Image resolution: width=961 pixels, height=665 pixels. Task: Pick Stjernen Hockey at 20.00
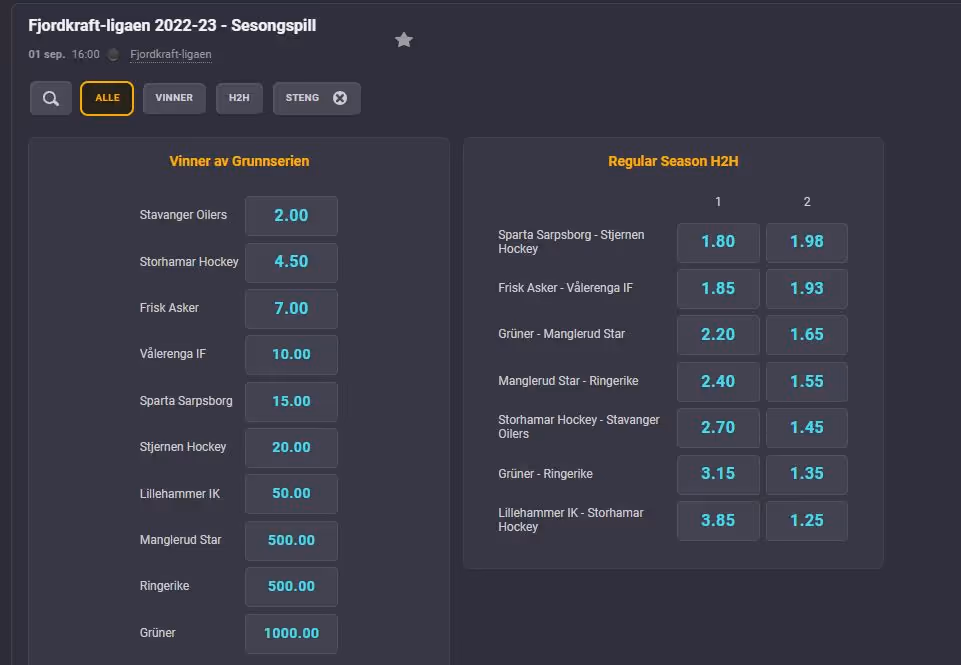click(291, 447)
